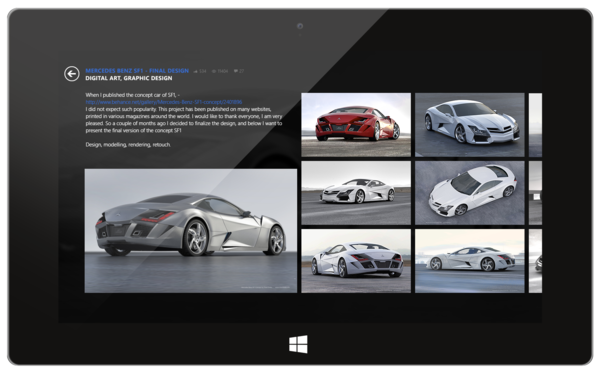Click the project description paragraph text
600x373 pixels.
click(x=184, y=112)
